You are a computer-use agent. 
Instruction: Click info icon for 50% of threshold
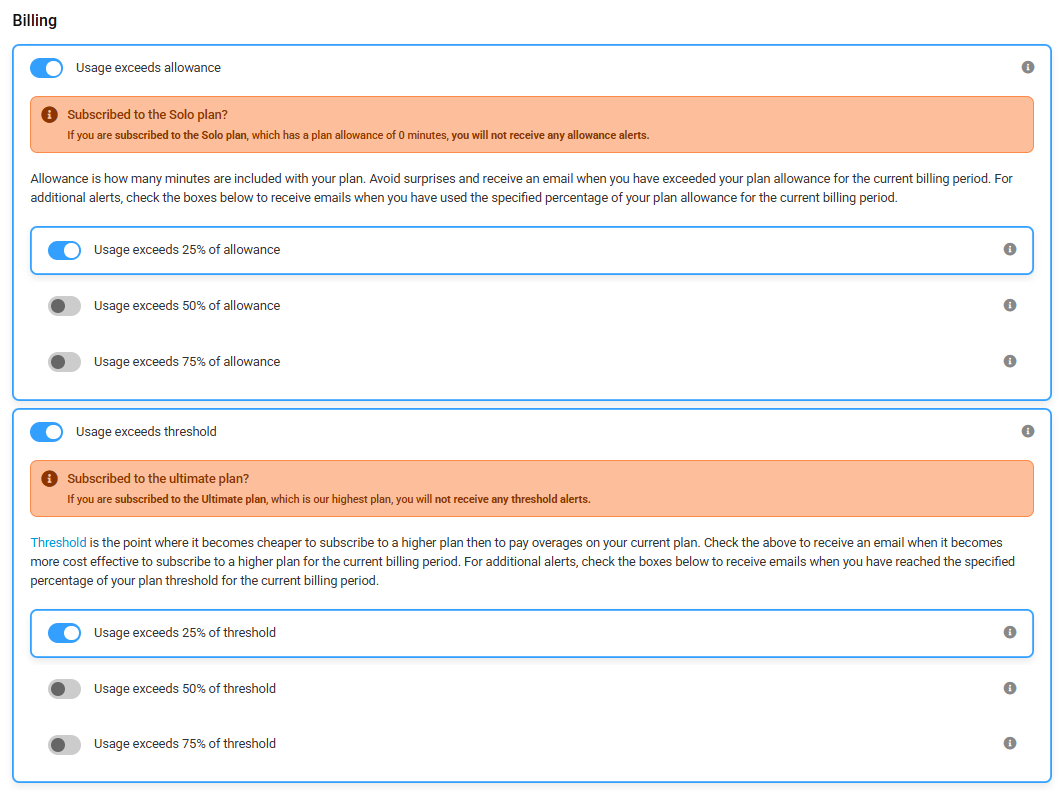pos(1010,688)
